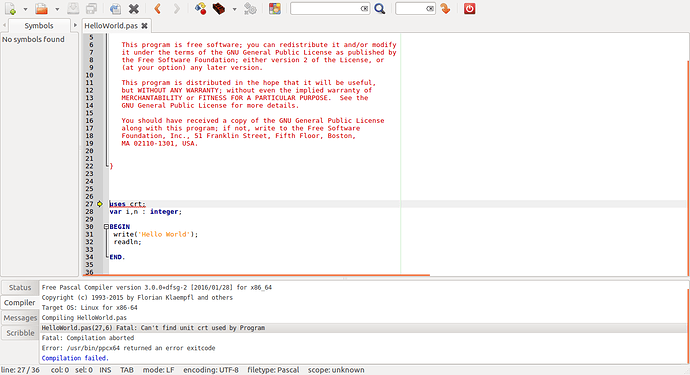Click the "mode: LF" status bar entry
The height and width of the screenshot is (375, 690).
(158, 370)
